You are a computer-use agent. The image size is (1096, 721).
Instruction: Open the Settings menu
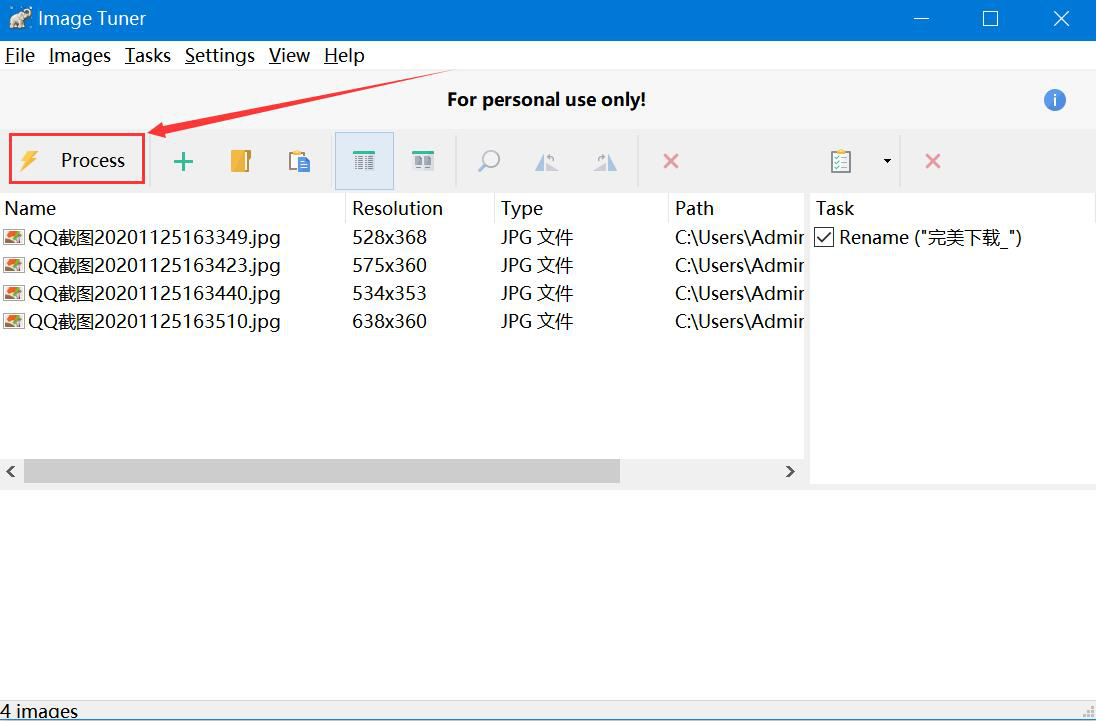[219, 56]
